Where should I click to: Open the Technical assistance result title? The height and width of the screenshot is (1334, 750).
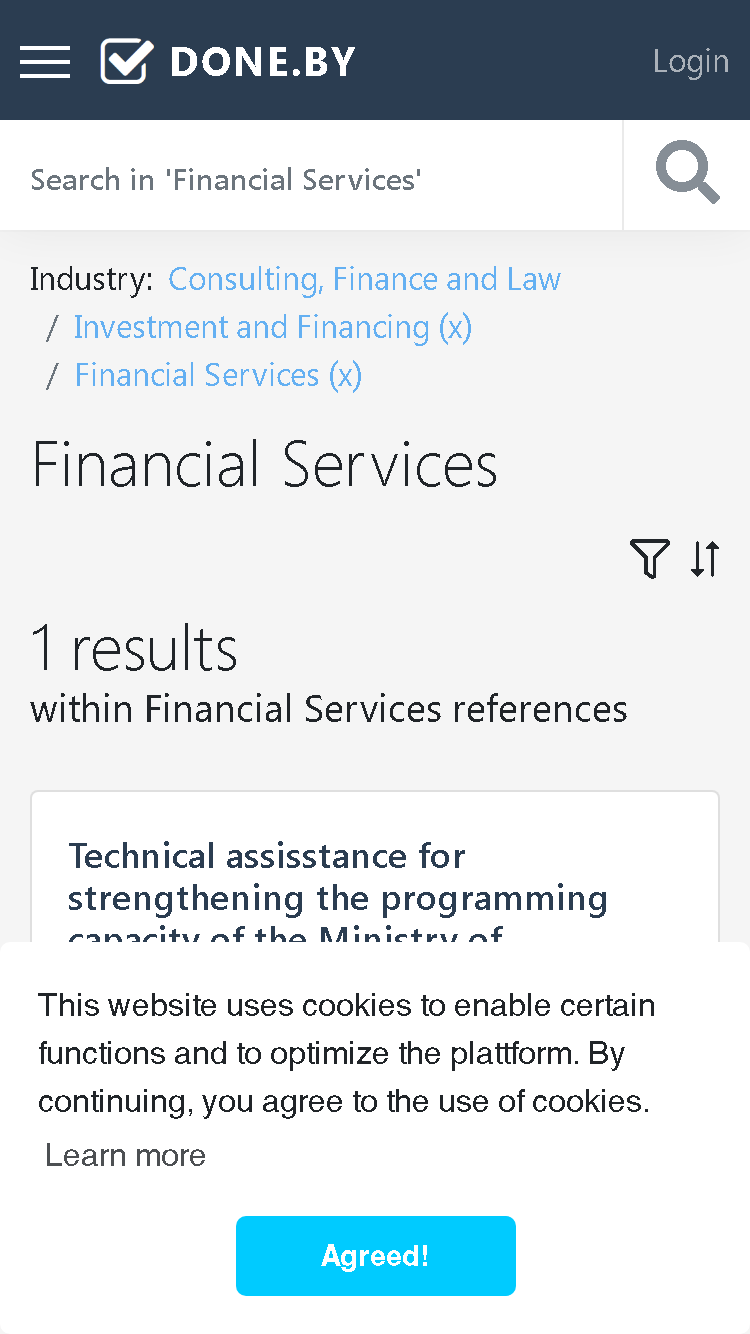tap(338, 897)
